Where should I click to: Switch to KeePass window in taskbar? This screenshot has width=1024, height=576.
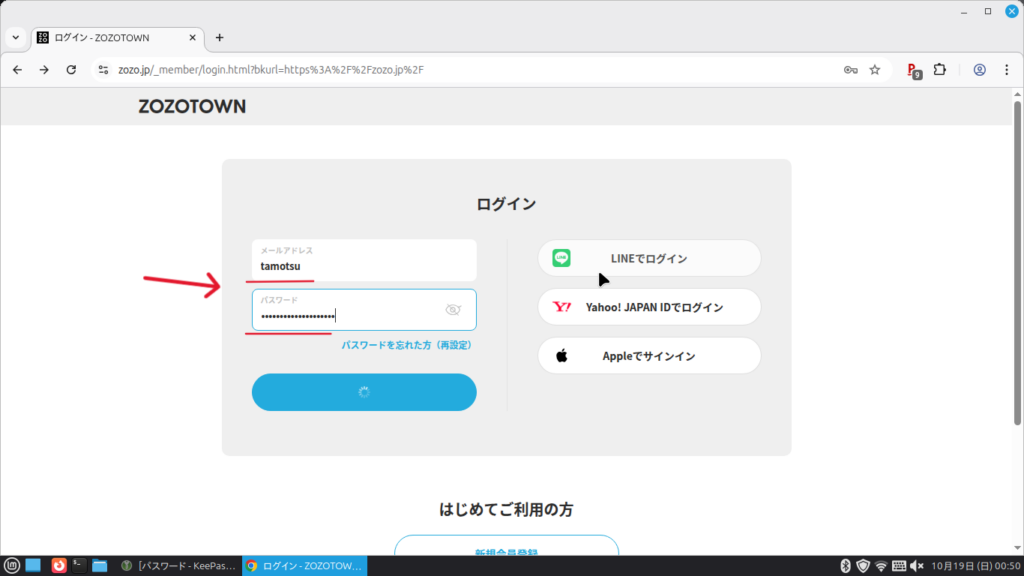178,565
